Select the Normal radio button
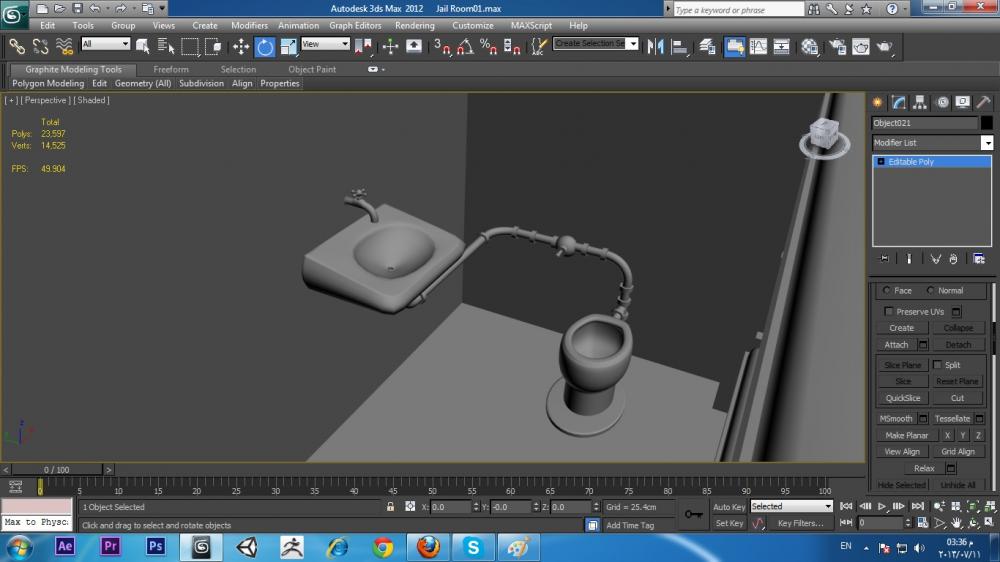The width and height of the screenshot is (1000, 562). pyautogui.click(x=931, y=291)
